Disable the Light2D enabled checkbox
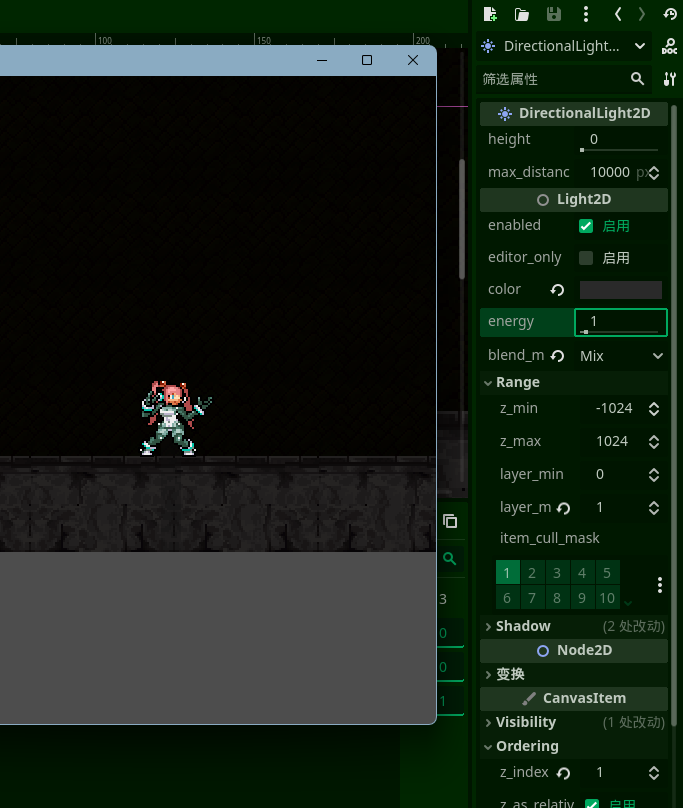 586,226
